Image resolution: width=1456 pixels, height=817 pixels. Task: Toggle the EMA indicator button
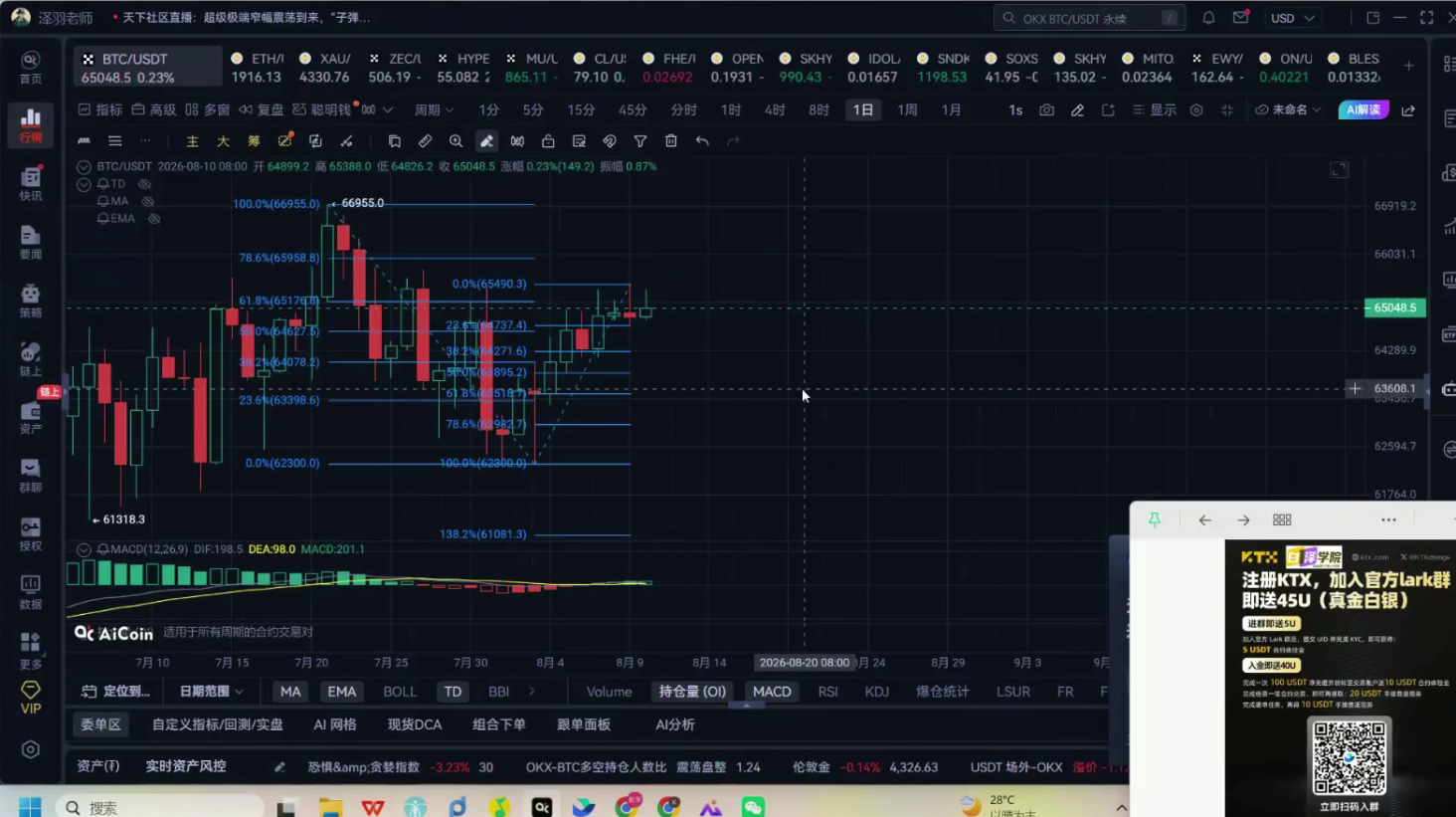[341, 692]
